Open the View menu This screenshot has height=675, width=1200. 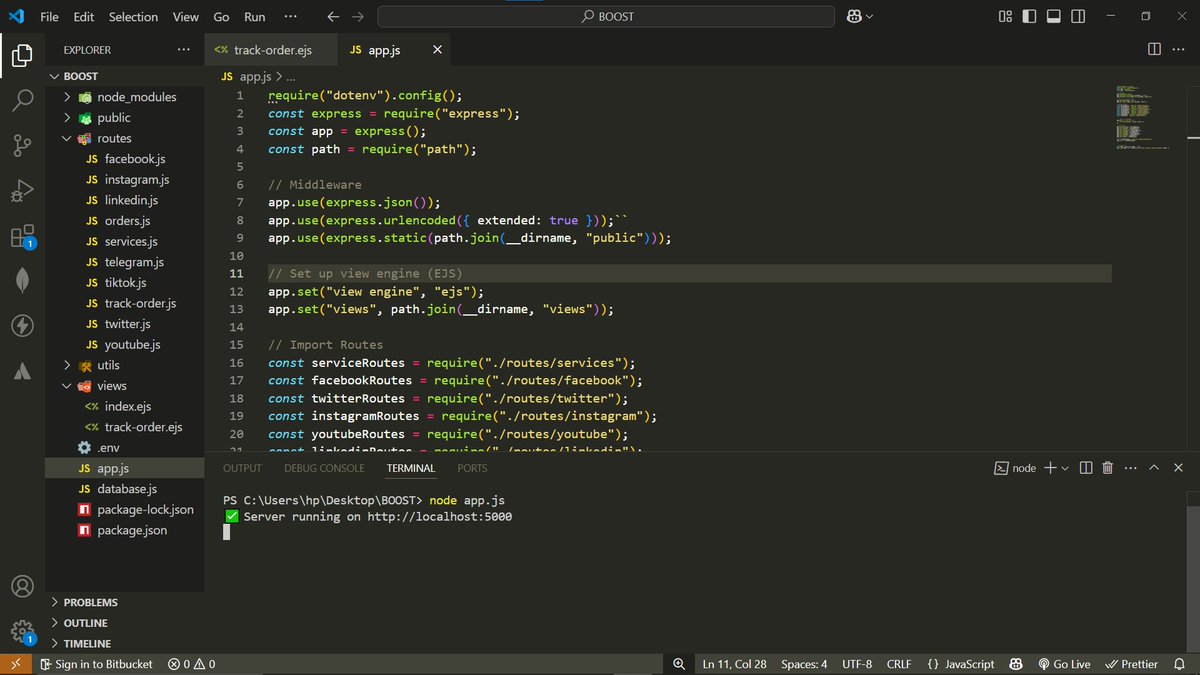coord(186,16)
